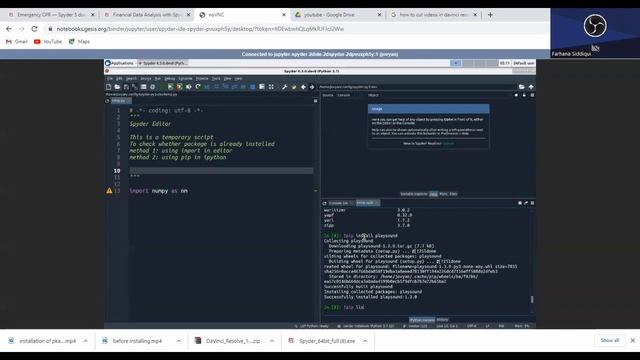Click the Maps bookmark
Image resolution: width=640 pixels, height=360 pixels.
[x=79, y=42]
